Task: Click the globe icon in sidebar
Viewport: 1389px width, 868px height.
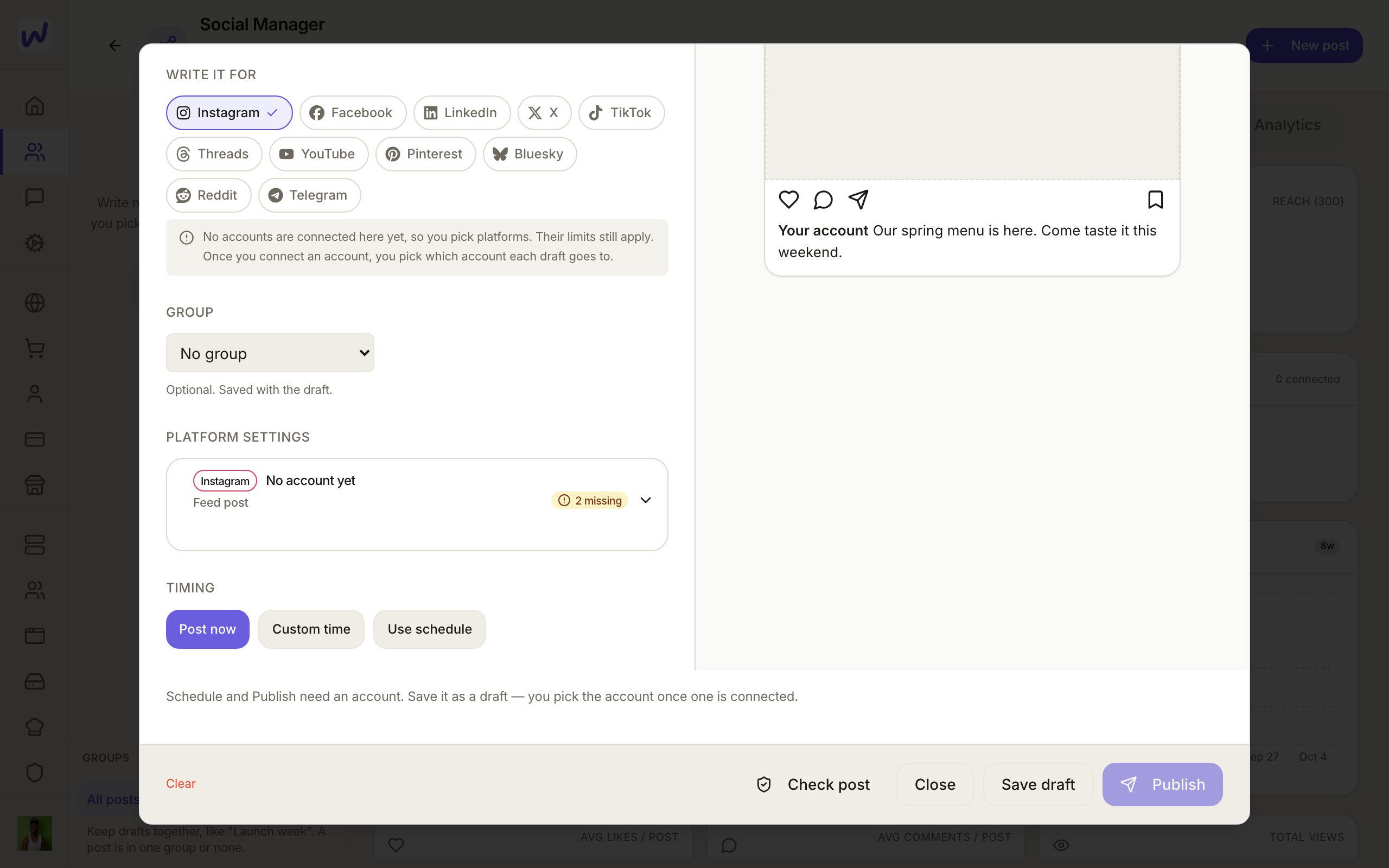Action: tap(34, 303)
